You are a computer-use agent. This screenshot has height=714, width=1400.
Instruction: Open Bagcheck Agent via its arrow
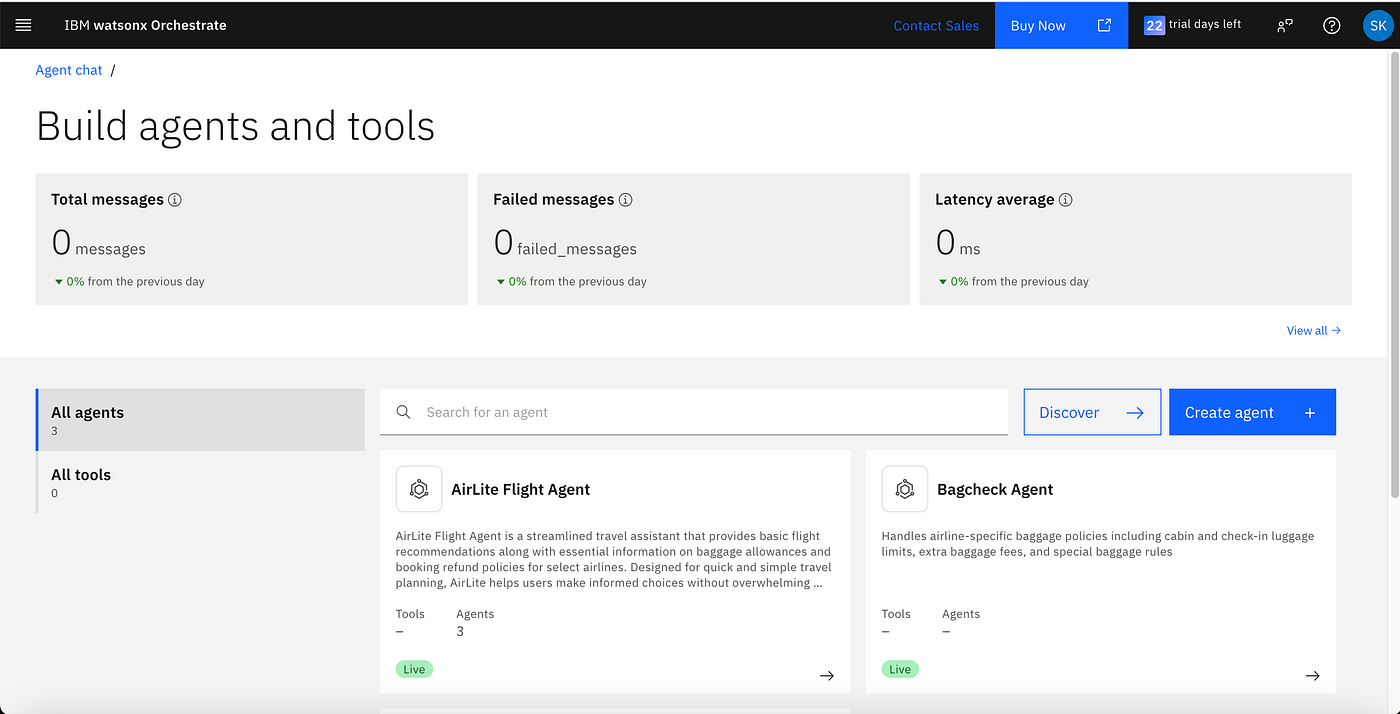coord(1313,676)
